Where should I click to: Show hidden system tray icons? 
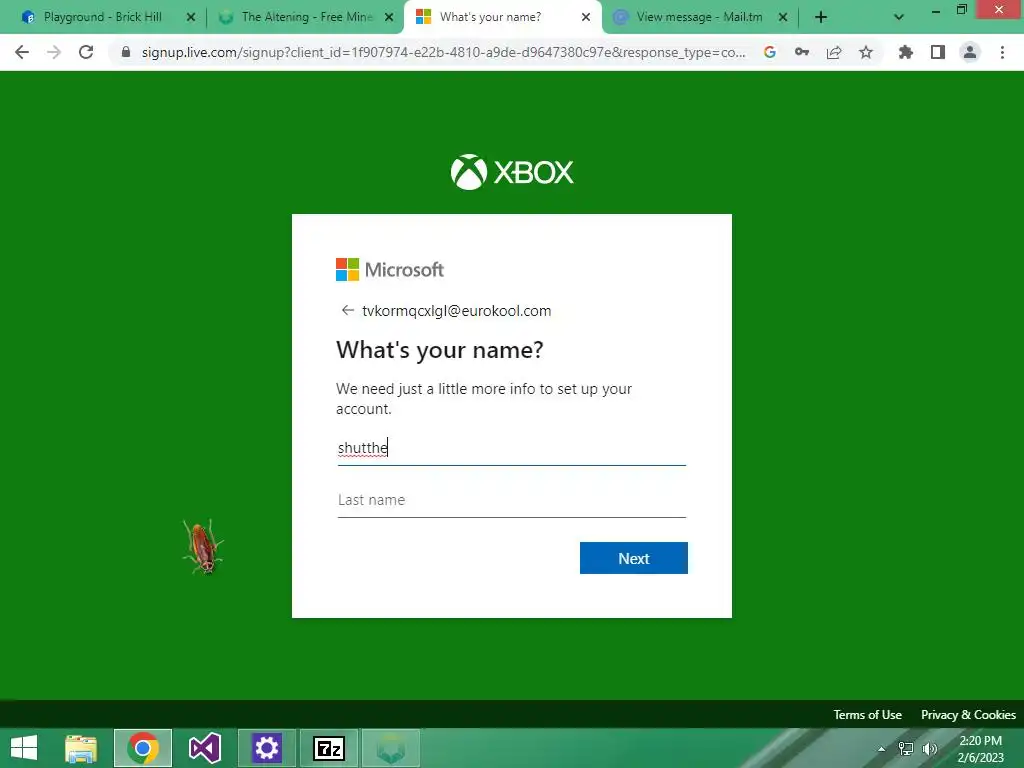(x=881, y=748)
